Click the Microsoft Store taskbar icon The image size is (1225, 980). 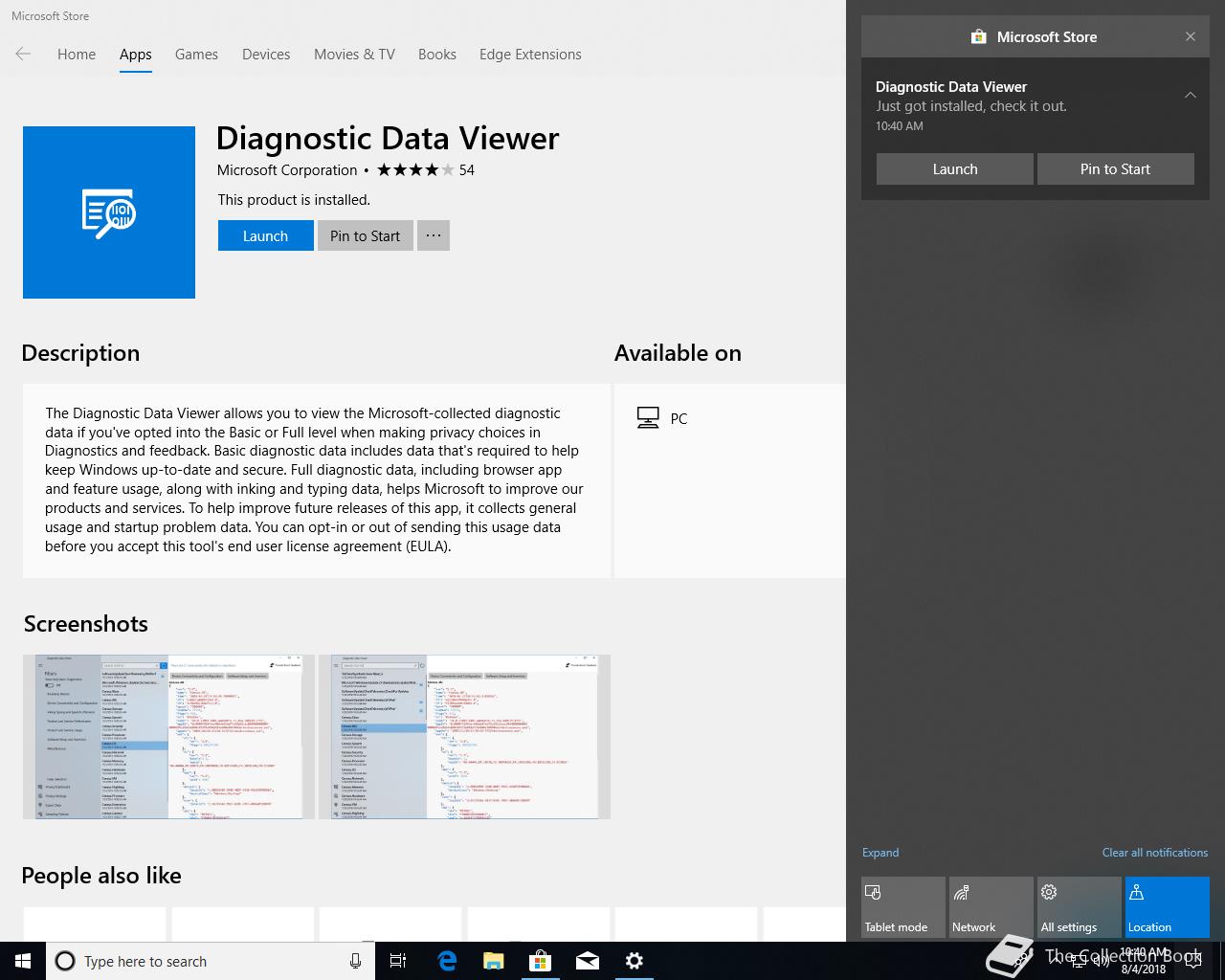point(541,961)
